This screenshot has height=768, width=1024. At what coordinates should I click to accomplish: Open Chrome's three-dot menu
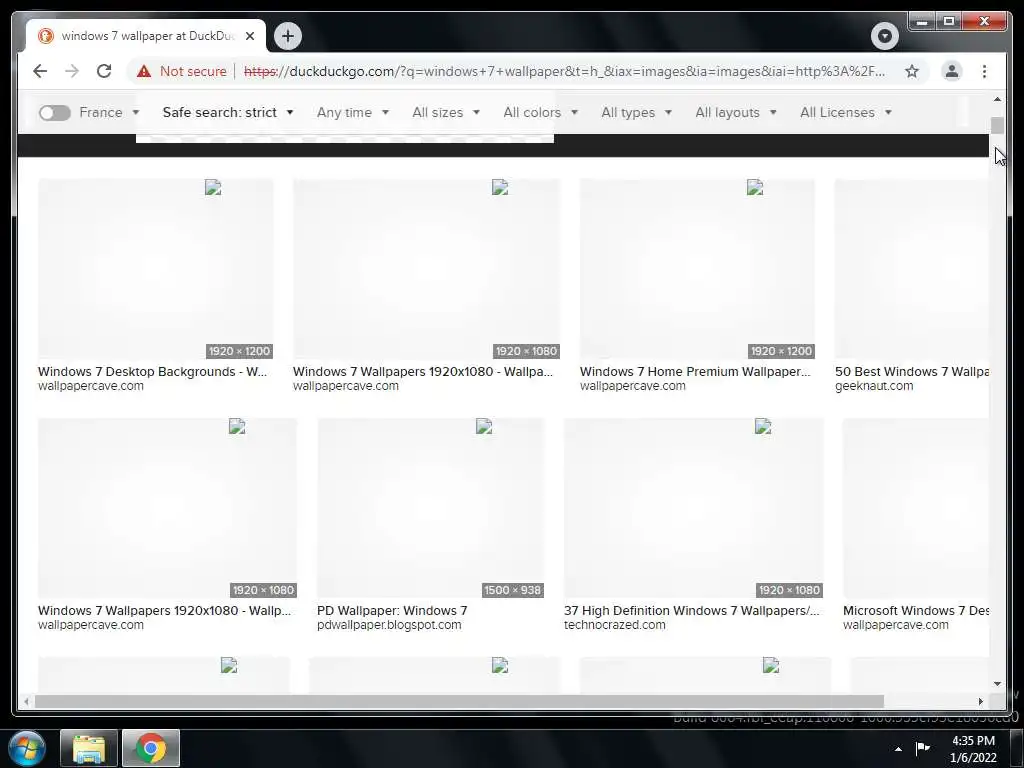[x=984, y=71]
